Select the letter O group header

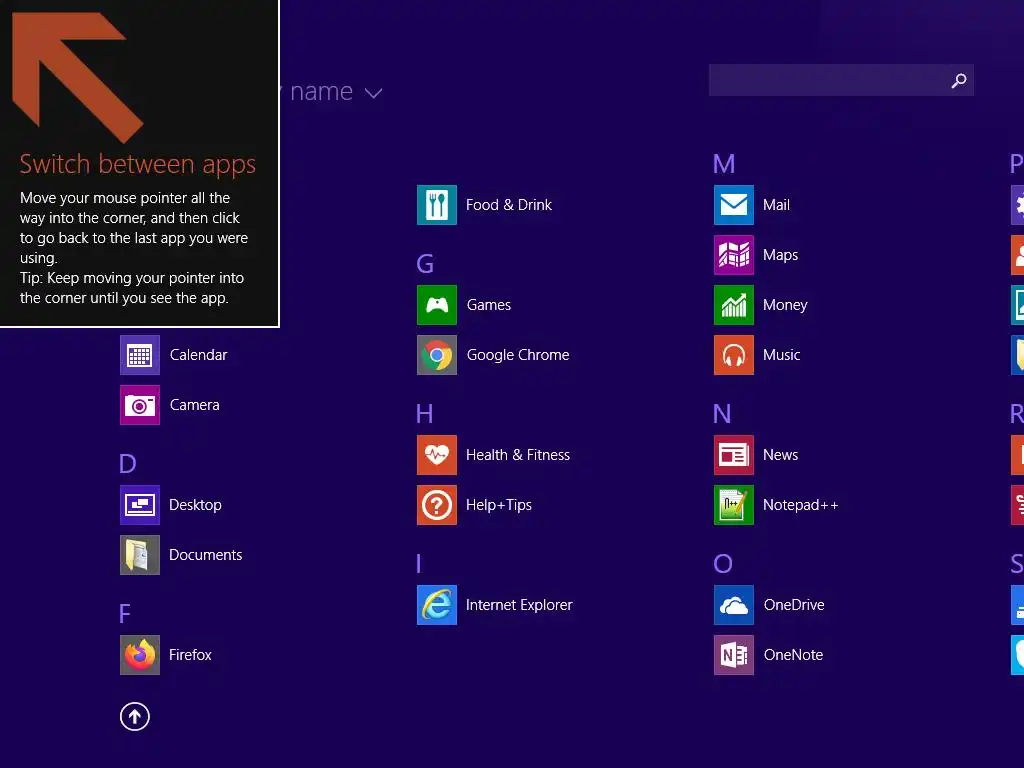click(x=723, y=564)
